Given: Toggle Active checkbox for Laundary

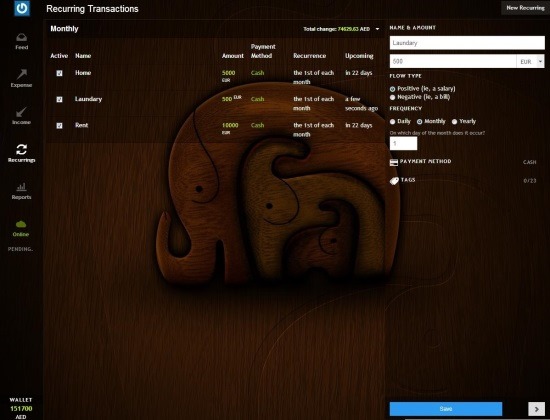Looking at the screenshot, I should tap(59, 99).
